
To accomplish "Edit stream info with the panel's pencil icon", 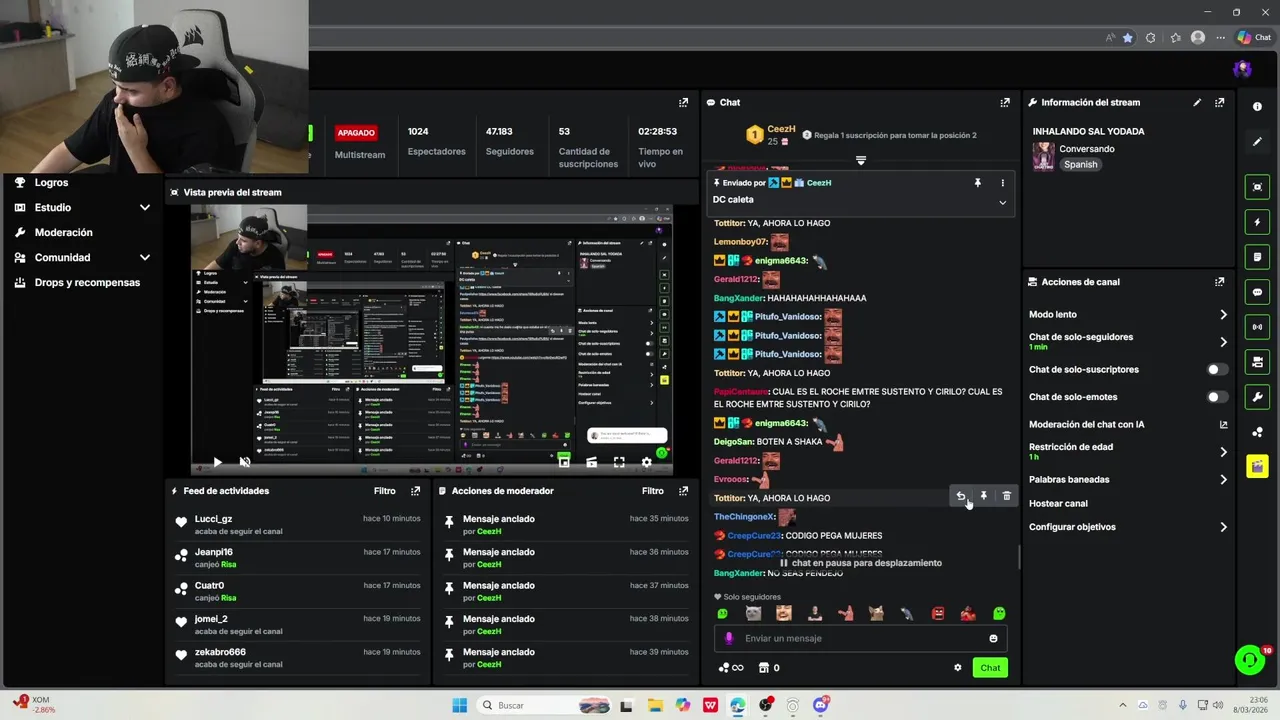I will coord(1197,102).
